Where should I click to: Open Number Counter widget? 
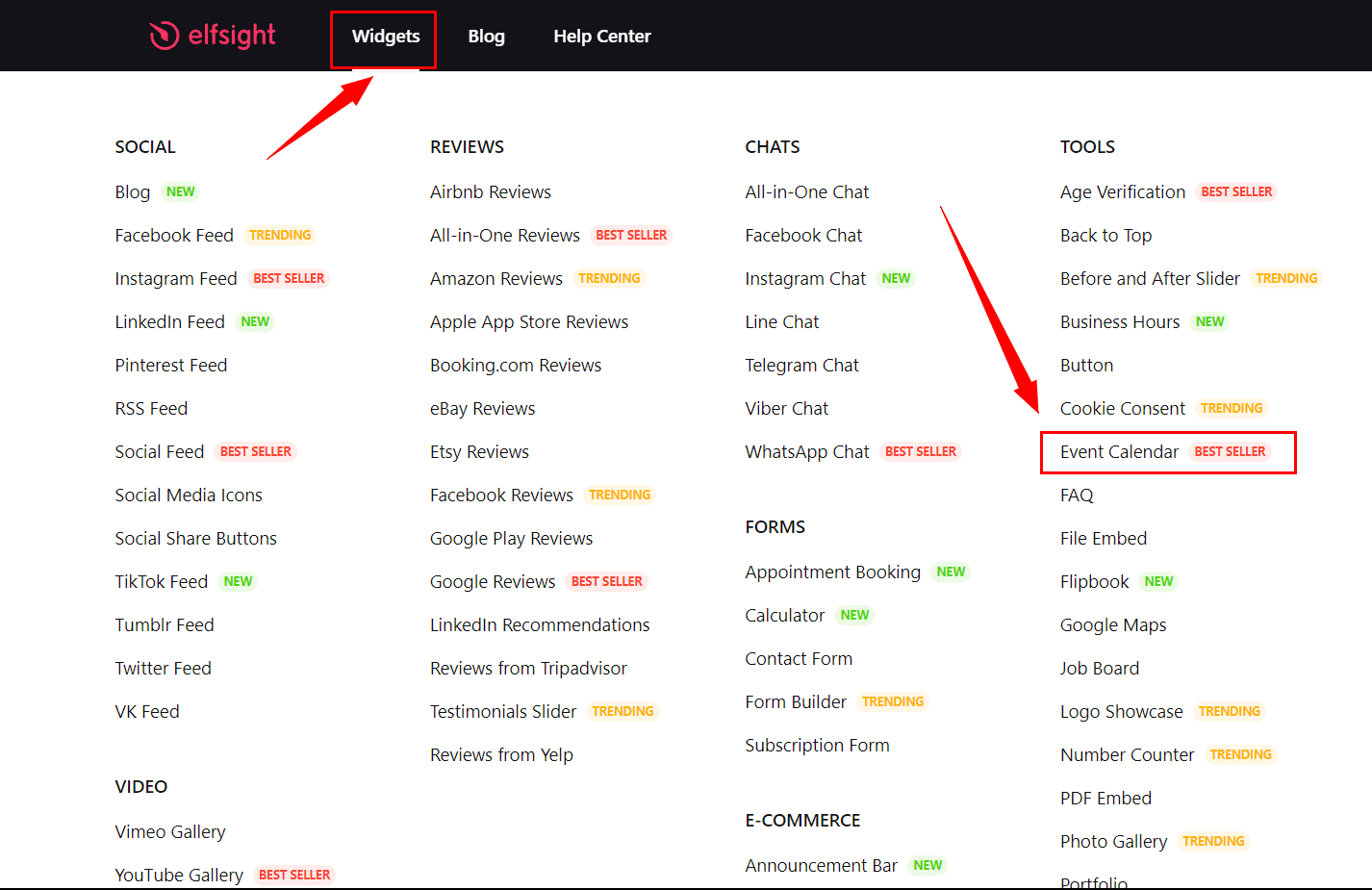pos(1128,755)
